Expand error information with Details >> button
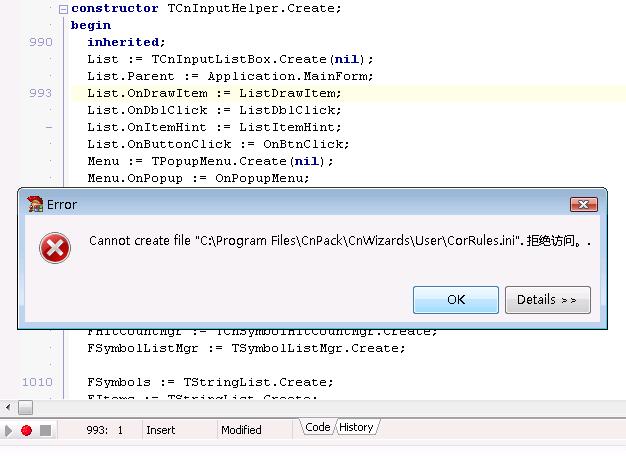Screen dimensions: 626x456 [x=547, y=299]
